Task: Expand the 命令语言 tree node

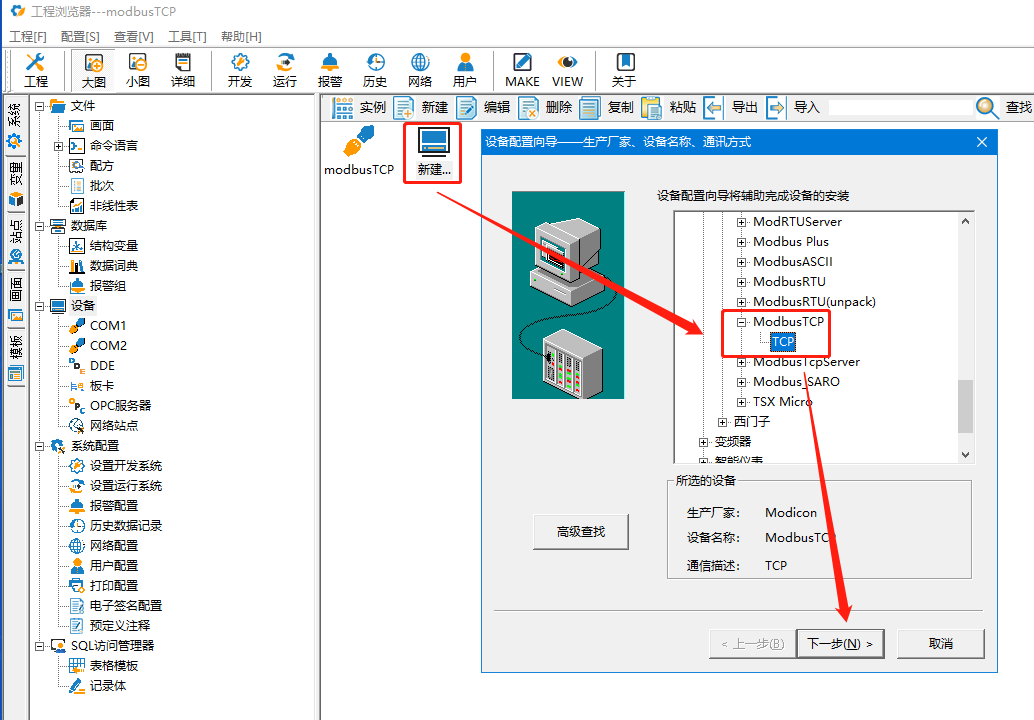Action: 59,146
